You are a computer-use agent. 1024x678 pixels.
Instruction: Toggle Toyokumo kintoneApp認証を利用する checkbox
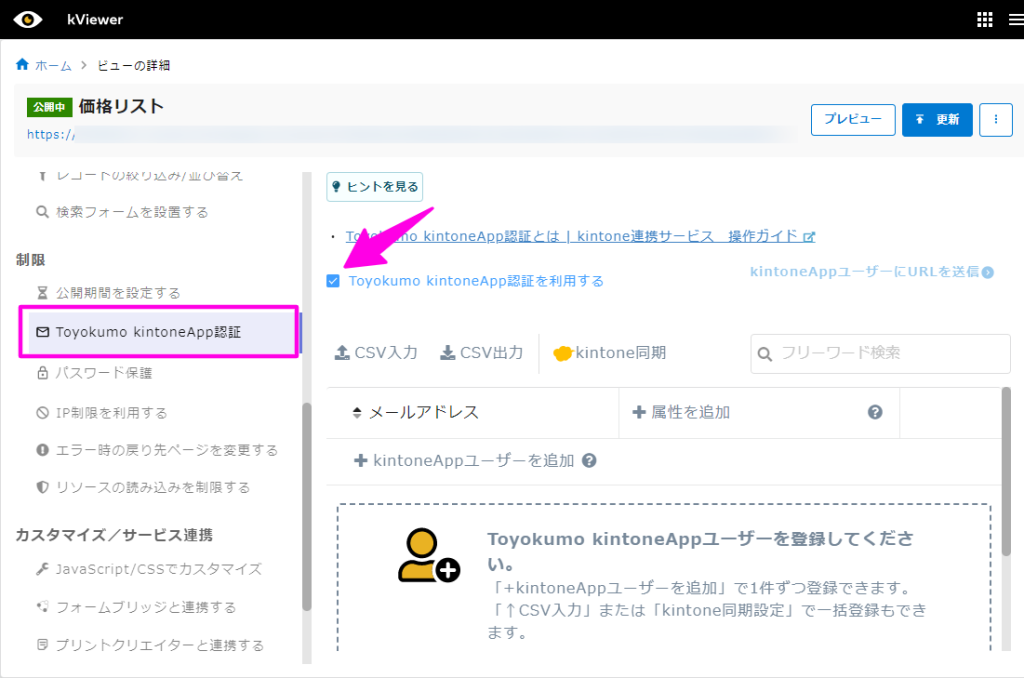coord(333,281)
